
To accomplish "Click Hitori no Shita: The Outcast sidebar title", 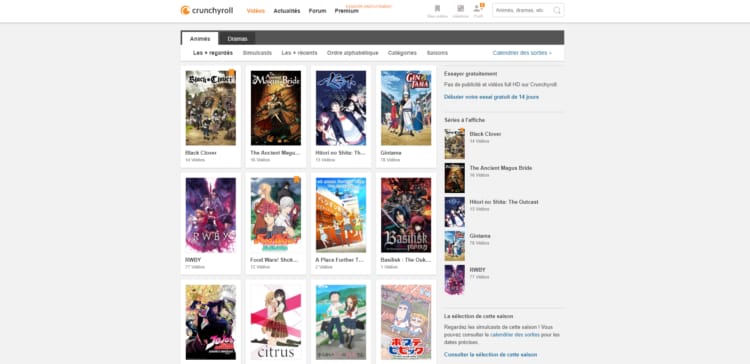I will click(x=504, y=202).
